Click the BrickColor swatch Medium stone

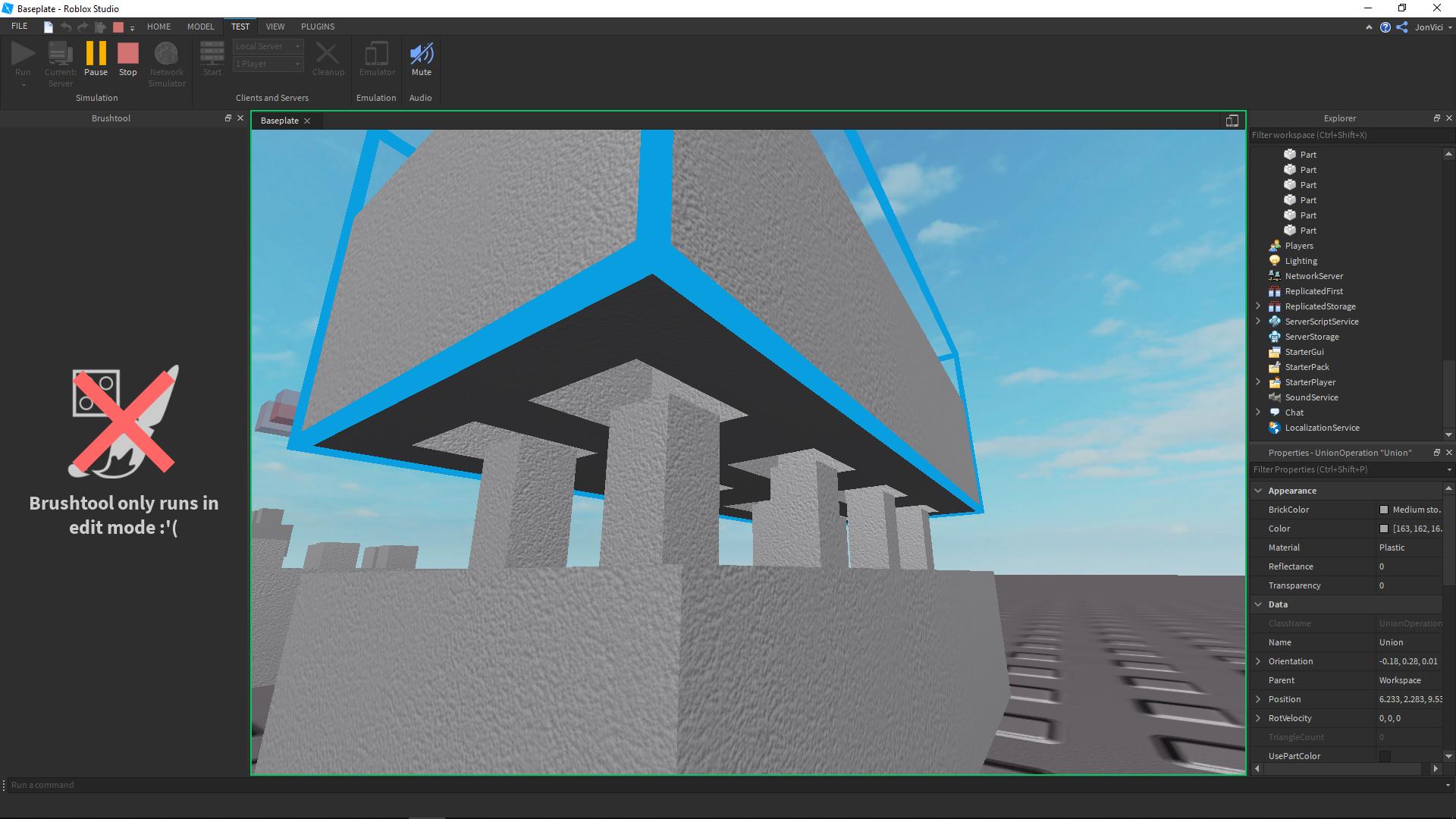pyautogui.click(x=1384, y=510)
